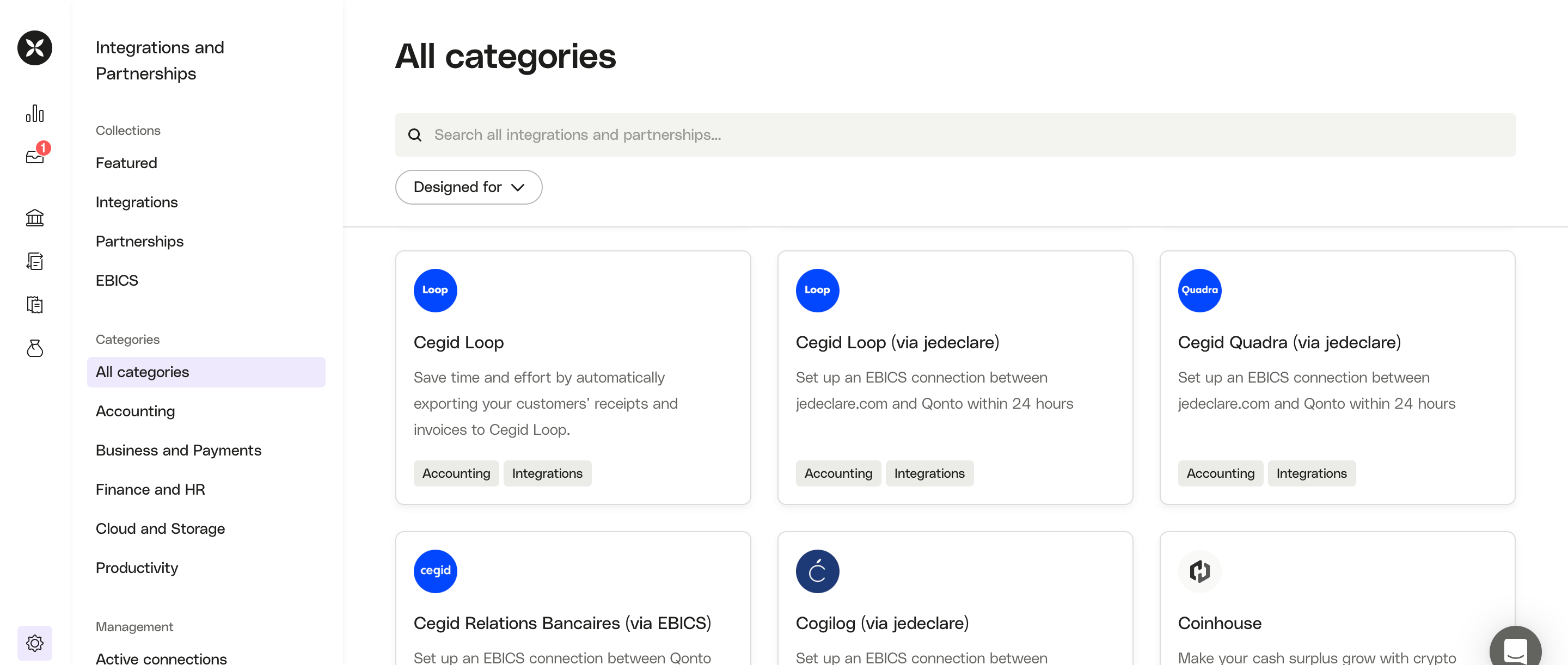Click the search integrations input field
Viewport: 1568px width, 665px height.
click(954, 134)
